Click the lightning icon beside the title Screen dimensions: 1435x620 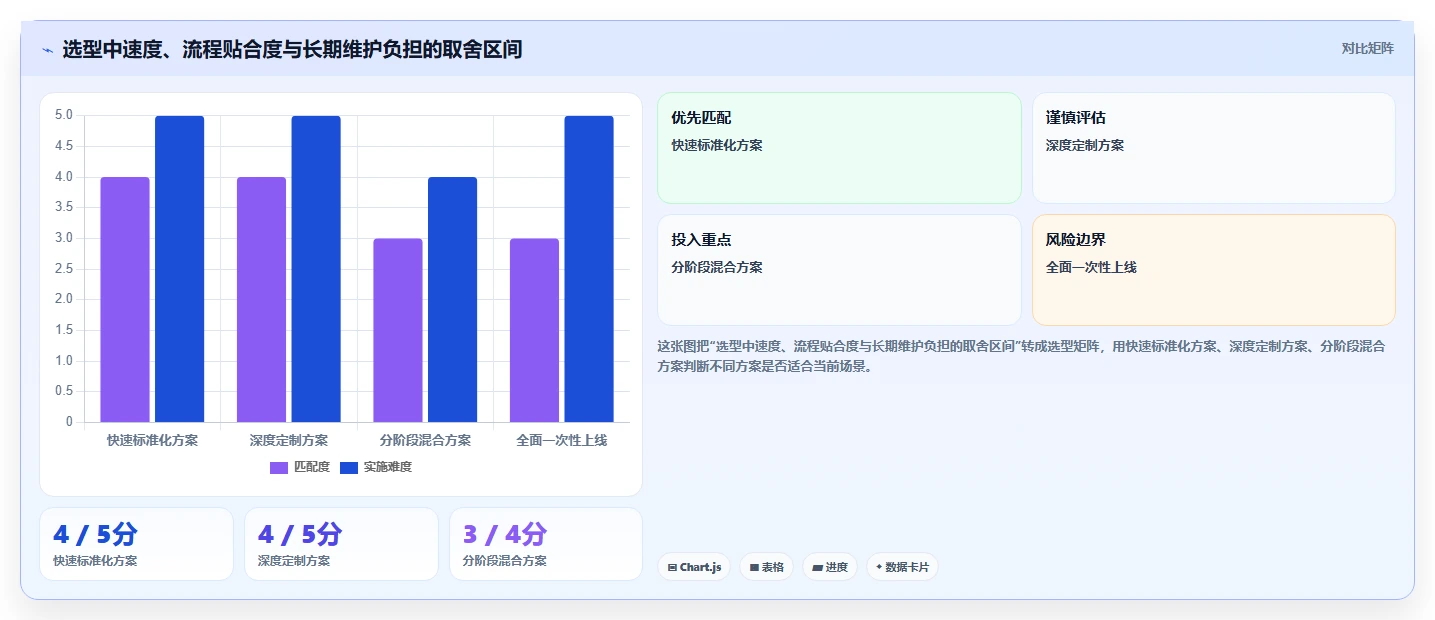point(48,50)
